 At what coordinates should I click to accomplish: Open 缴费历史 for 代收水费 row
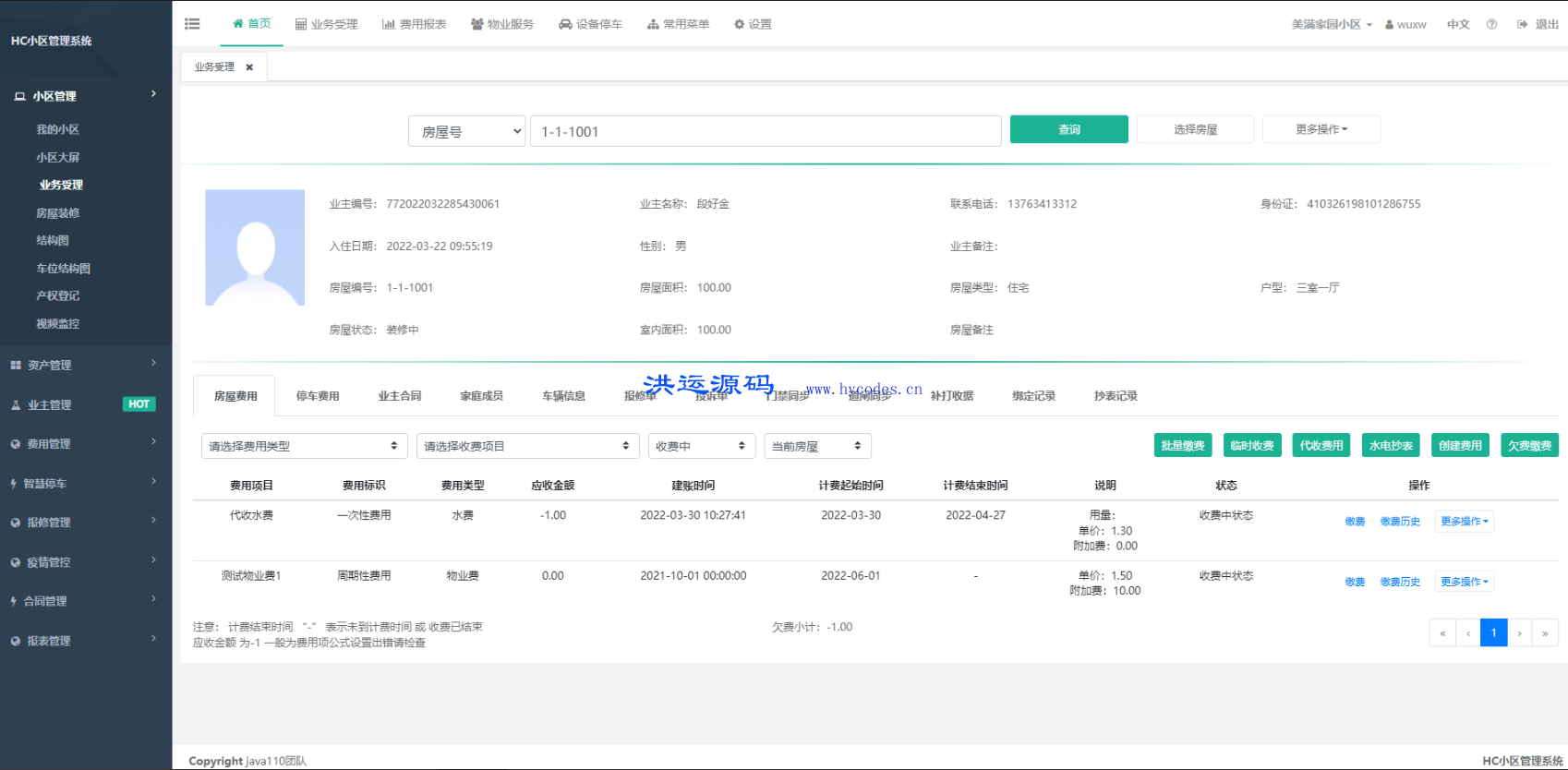pos(1400,522)
